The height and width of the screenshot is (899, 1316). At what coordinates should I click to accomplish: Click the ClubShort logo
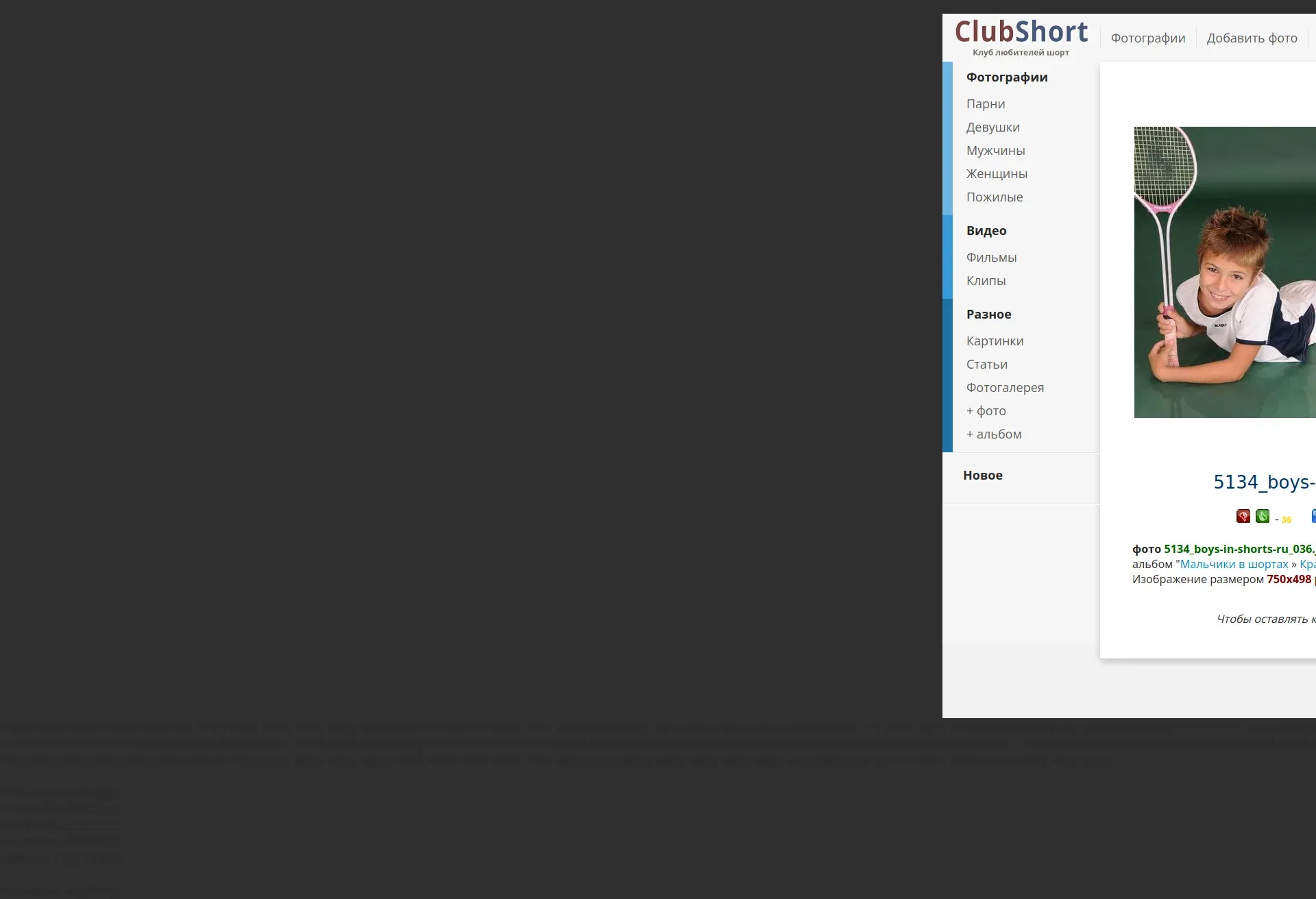1021,32
